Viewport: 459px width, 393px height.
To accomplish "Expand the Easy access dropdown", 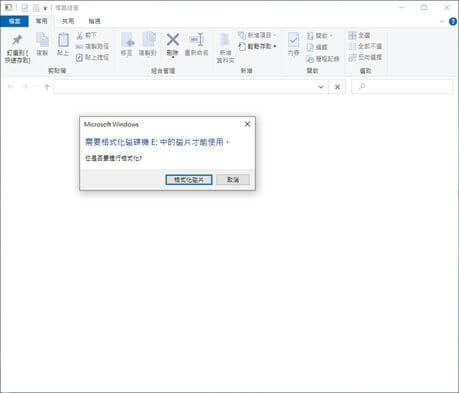I will (x=275, y=46).
